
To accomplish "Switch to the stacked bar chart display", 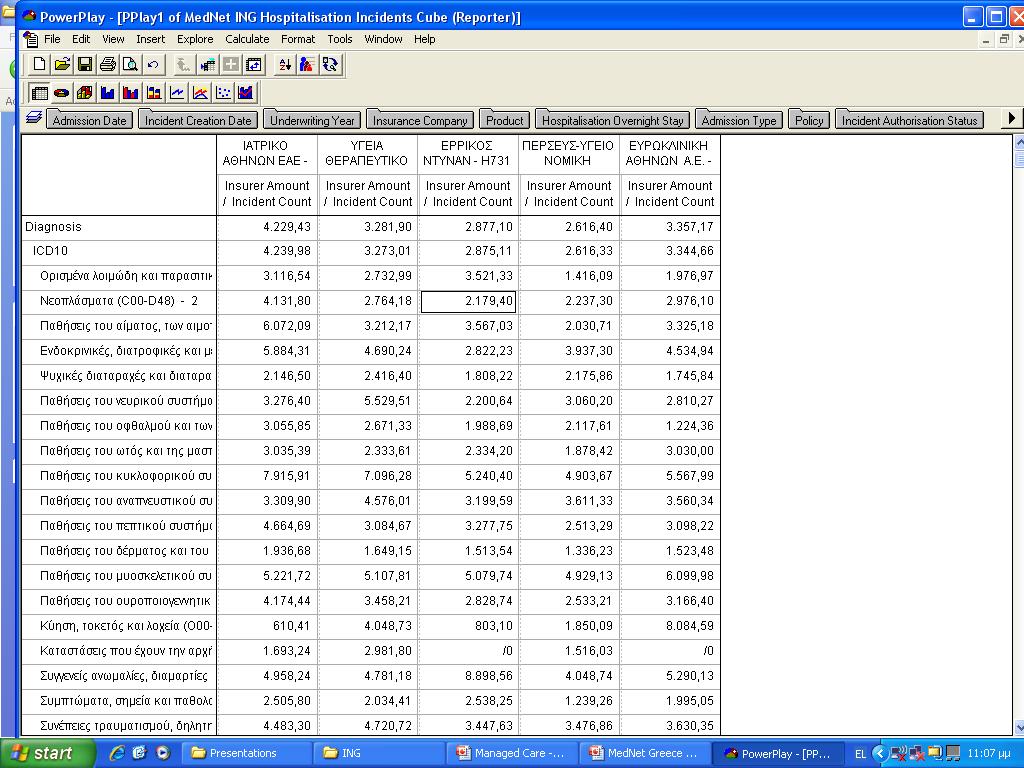I will (153, 93).
